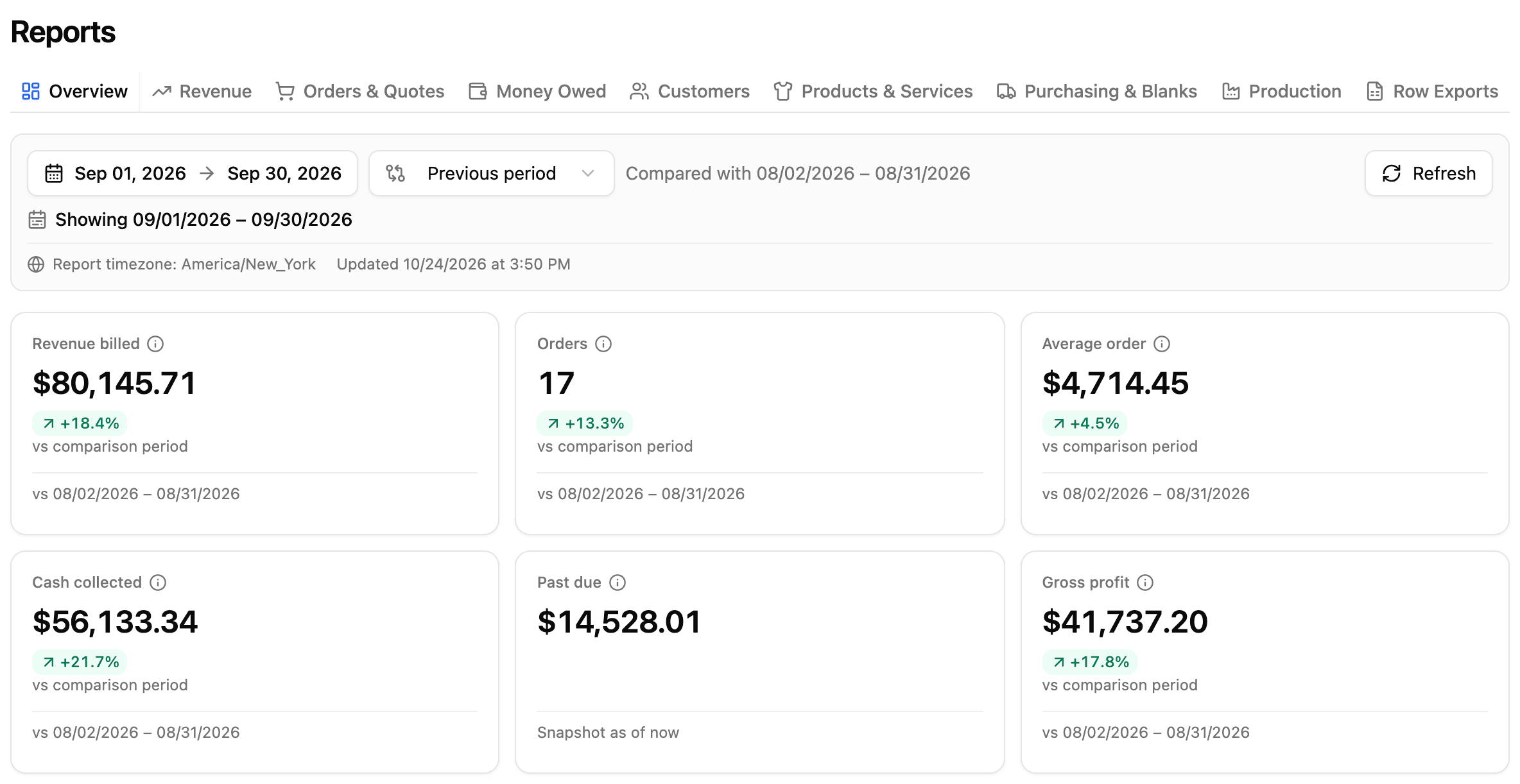Click the $80,145.71 revenue billed value
This screenshot has height=784, width=1520.
pos(114,383)
